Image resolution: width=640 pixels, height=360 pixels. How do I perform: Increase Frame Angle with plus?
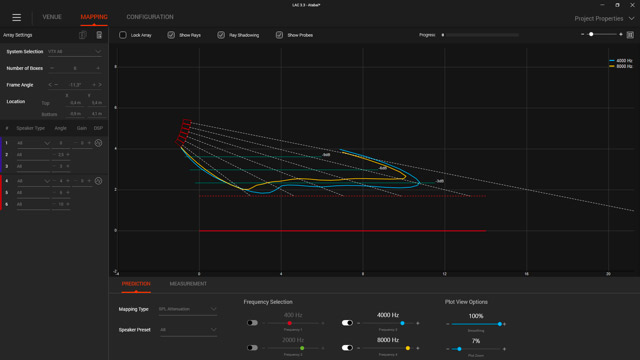(94, 85)
